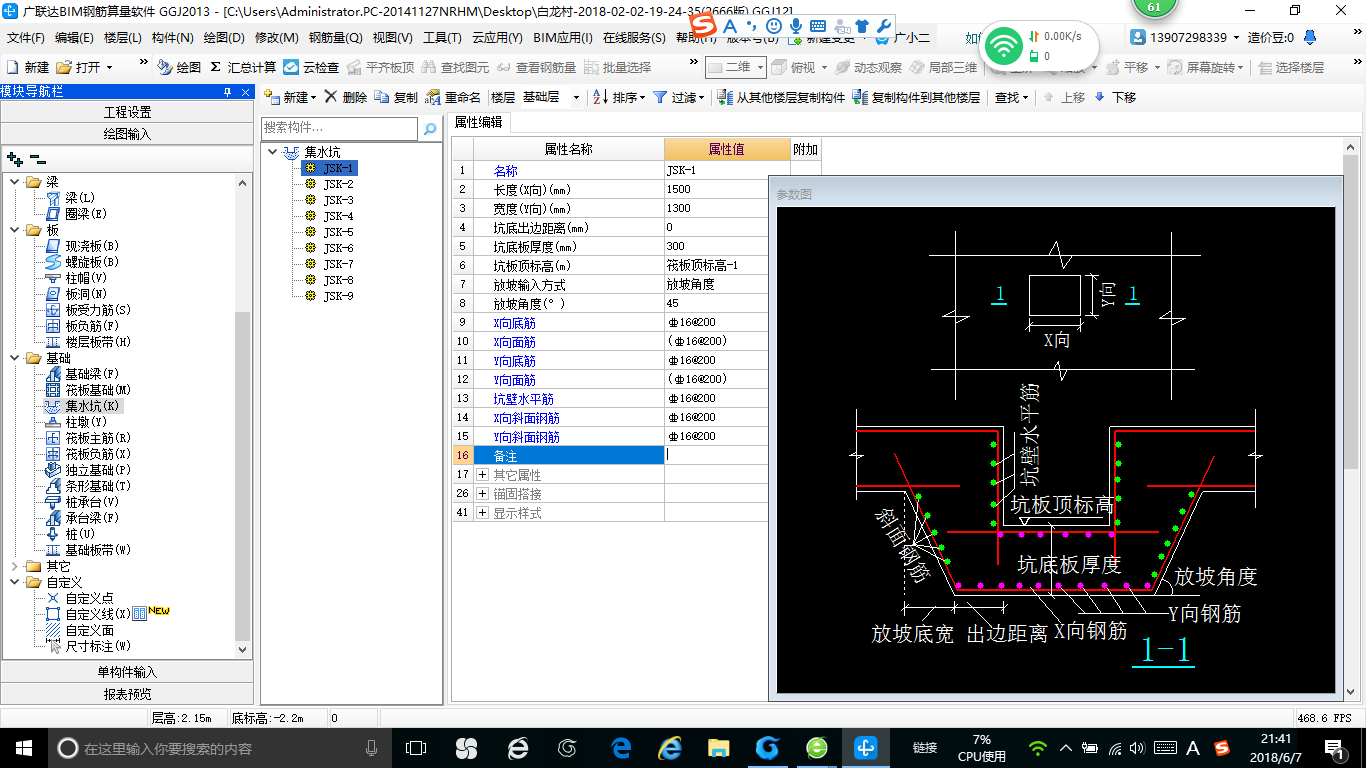Pin the 模块导航栏 panel
The width and height of the screenshot is (1366, 768).
point(228,91)
